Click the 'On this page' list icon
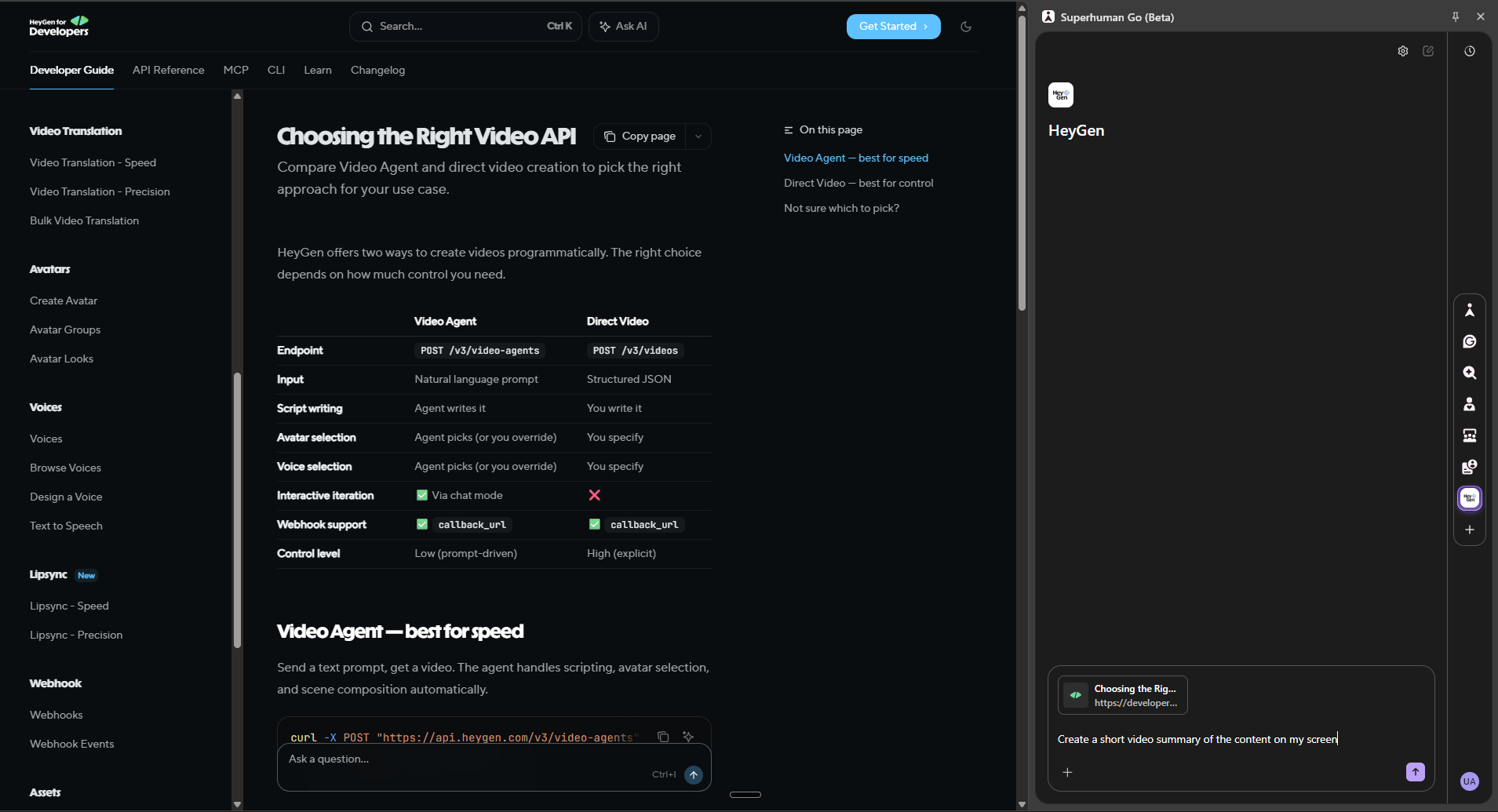Image resolution: width=1498 pixels, height=812 pixels. point(789,130)
